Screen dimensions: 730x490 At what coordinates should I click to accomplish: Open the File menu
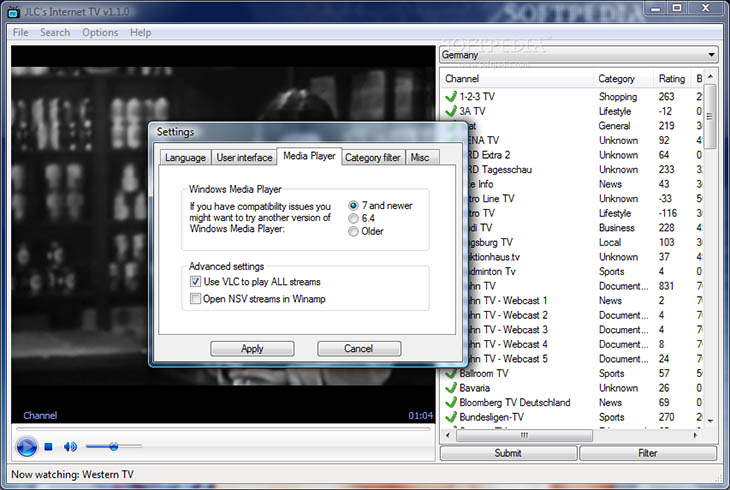pyautogui.click(x=20, y=33)
